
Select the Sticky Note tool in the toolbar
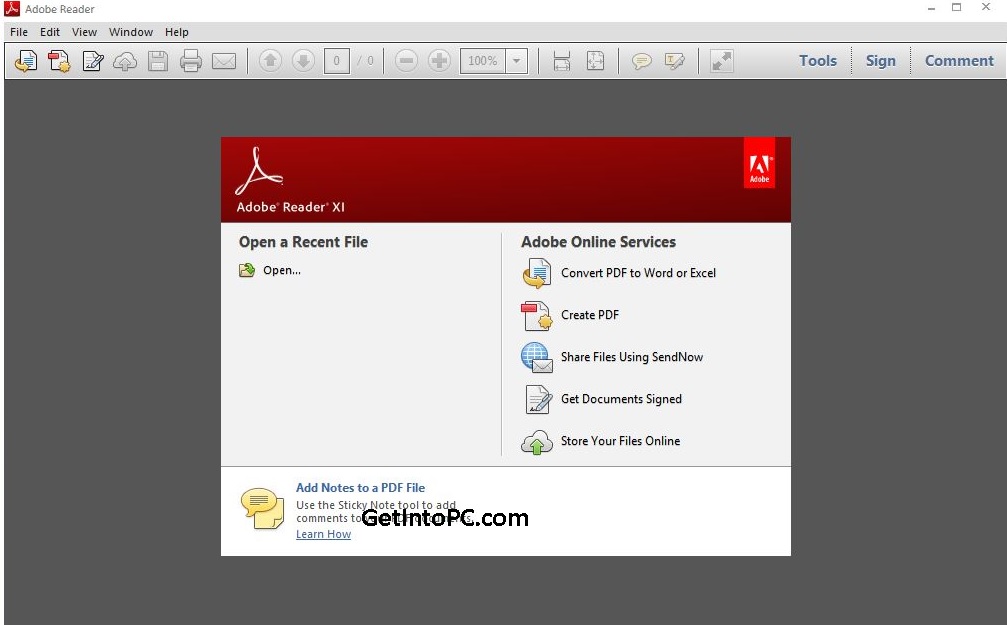pyautogui.click(x=642, y=61)
